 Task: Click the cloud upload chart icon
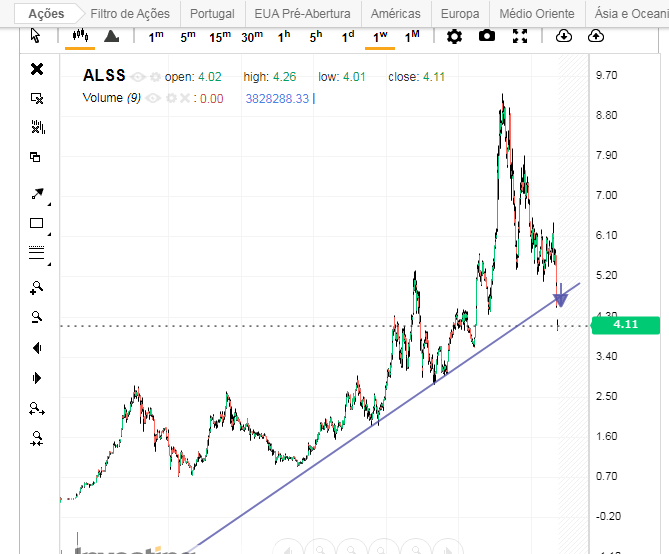tap(596, 36)
